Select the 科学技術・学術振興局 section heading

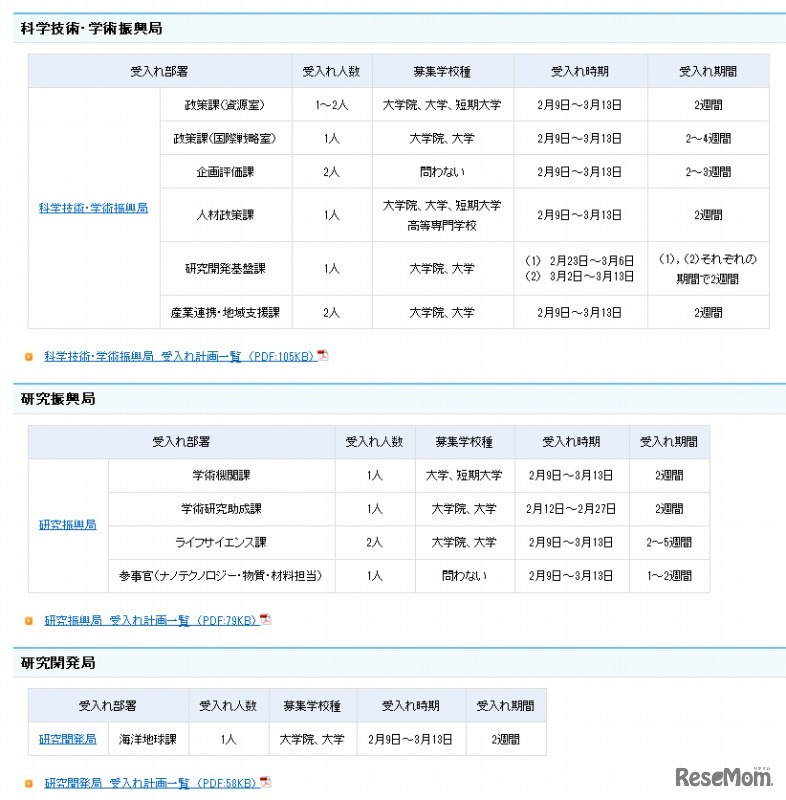(92, 28)
